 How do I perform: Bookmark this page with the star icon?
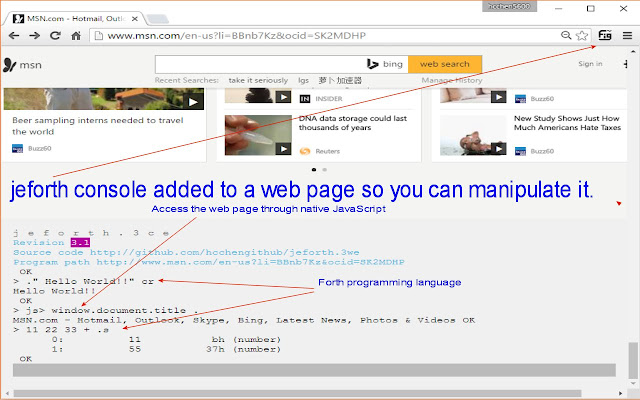point(582,36)
